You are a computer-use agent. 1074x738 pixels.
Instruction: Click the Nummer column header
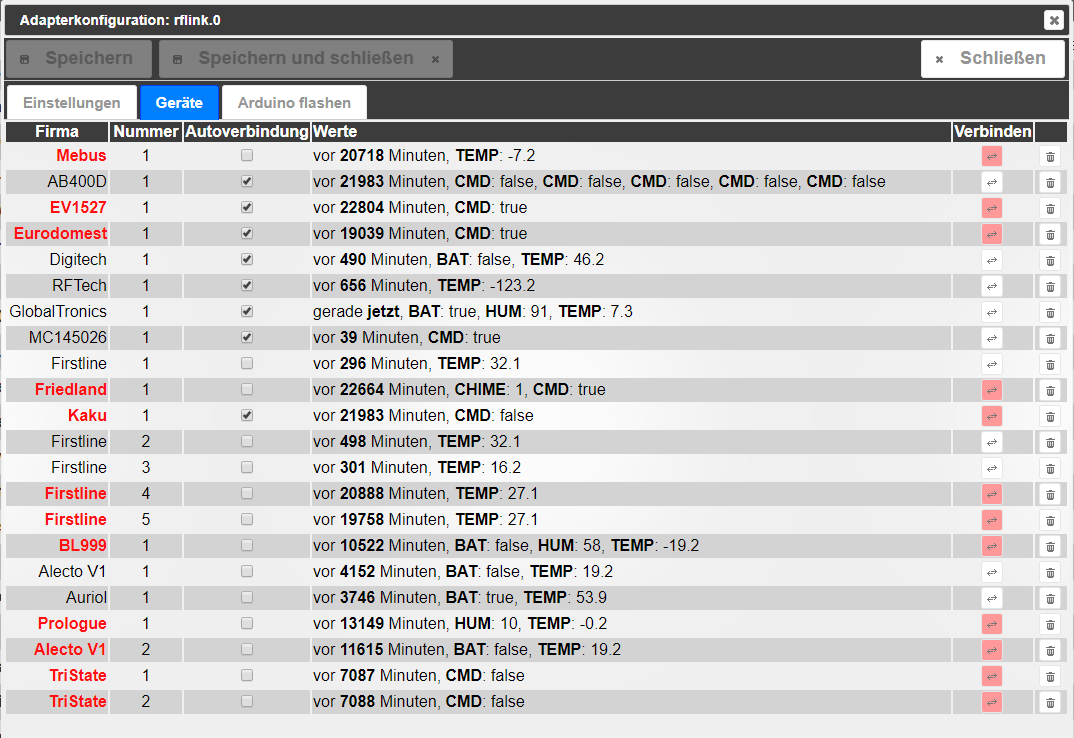(x=146, y=132)
